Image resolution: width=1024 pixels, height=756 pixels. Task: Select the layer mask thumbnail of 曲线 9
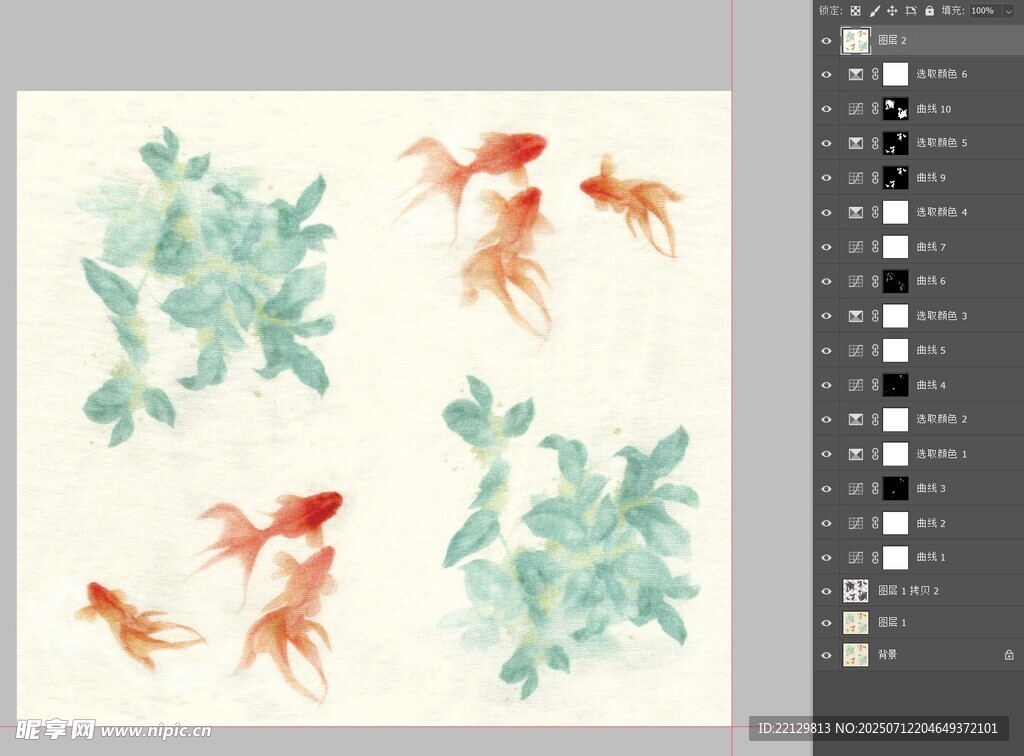point(895,178)
